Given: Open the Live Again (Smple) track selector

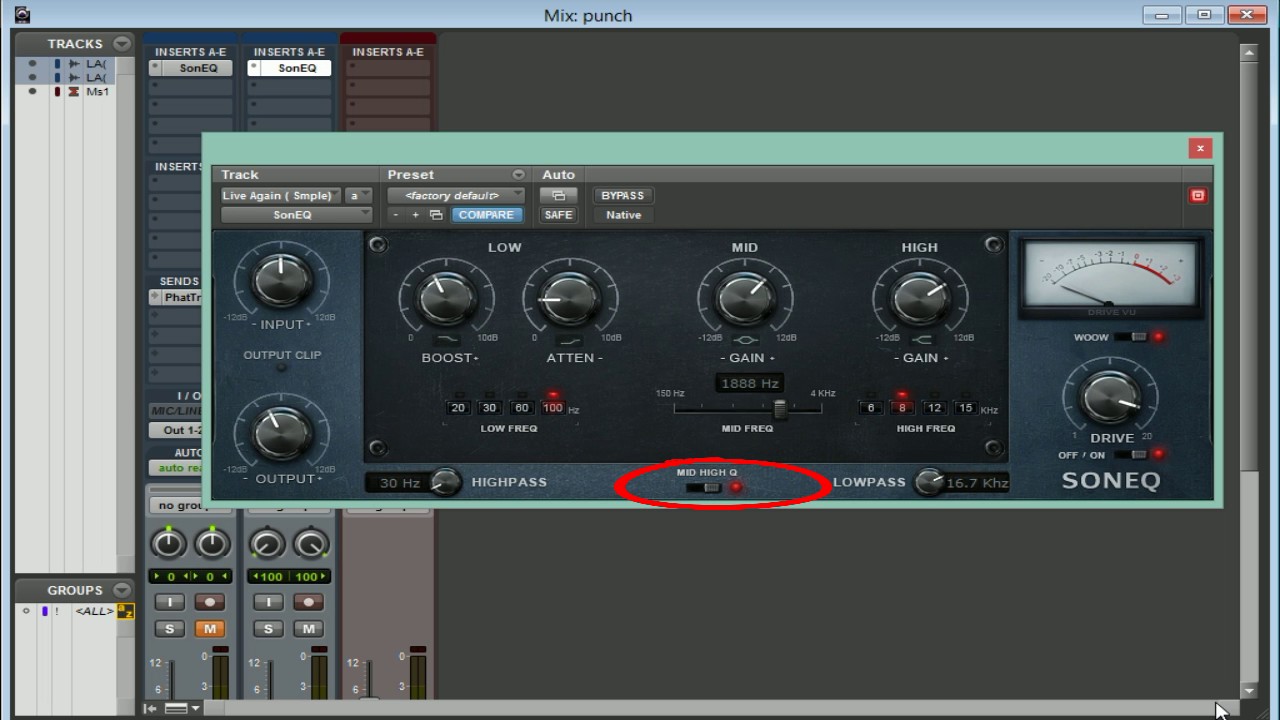Looking at the screenshot, I should click(x=281, y=196).
